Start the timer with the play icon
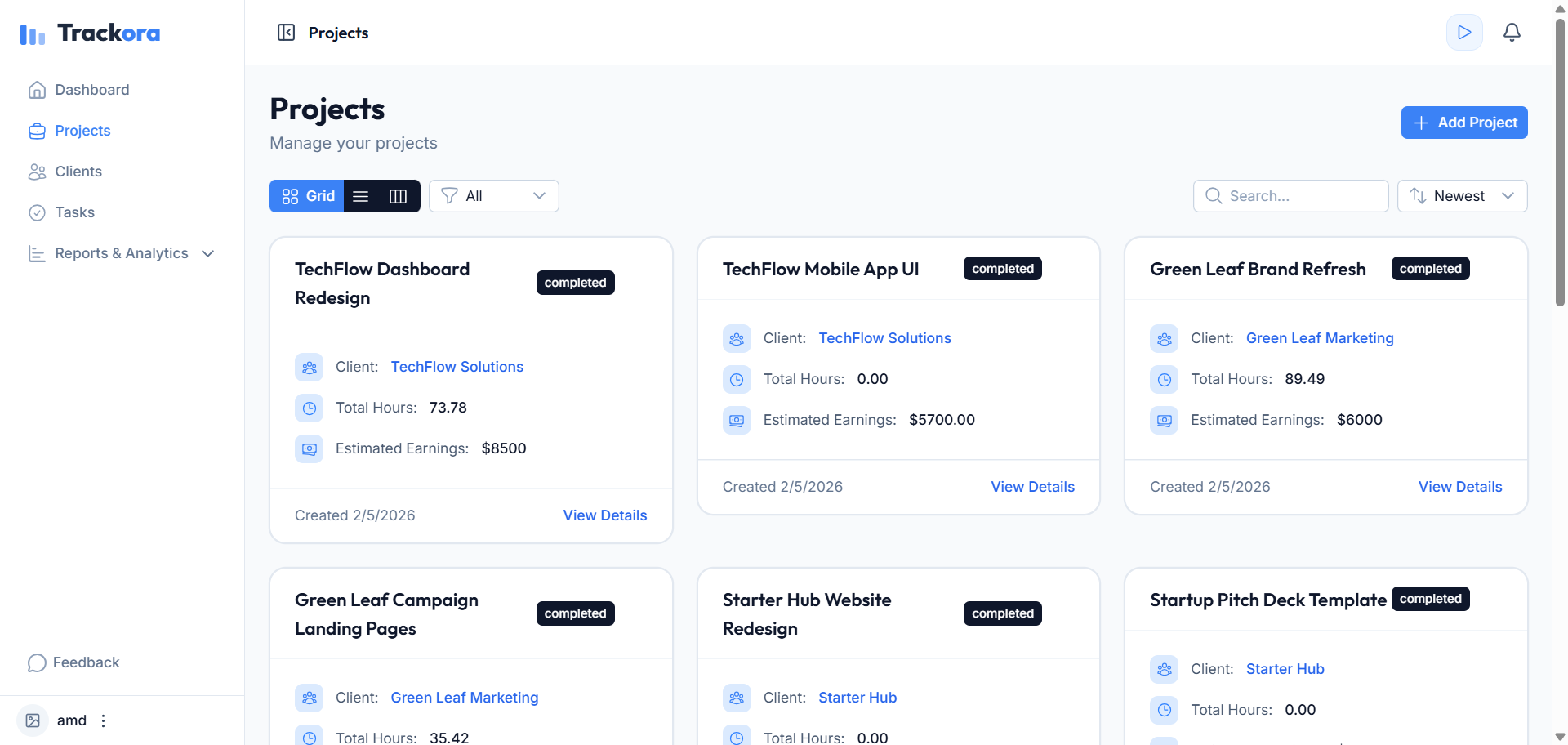This screenshot has width=1568, height=745. pyautogui.click(x=1464, y=32)
